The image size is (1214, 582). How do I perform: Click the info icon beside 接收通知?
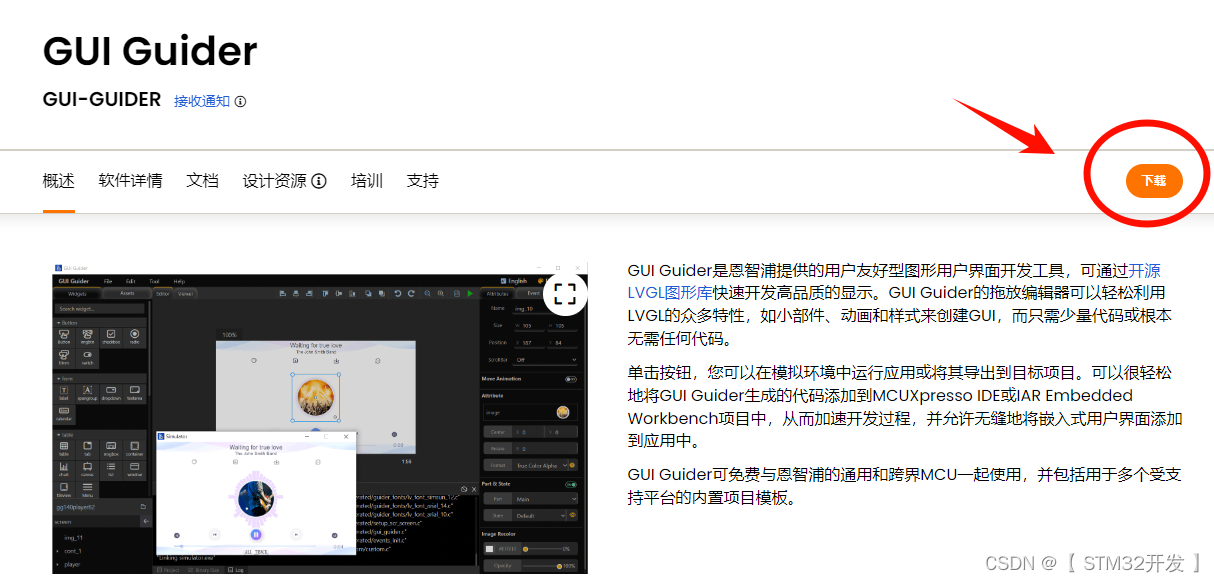pyautogui.click(x=240, y=101)
